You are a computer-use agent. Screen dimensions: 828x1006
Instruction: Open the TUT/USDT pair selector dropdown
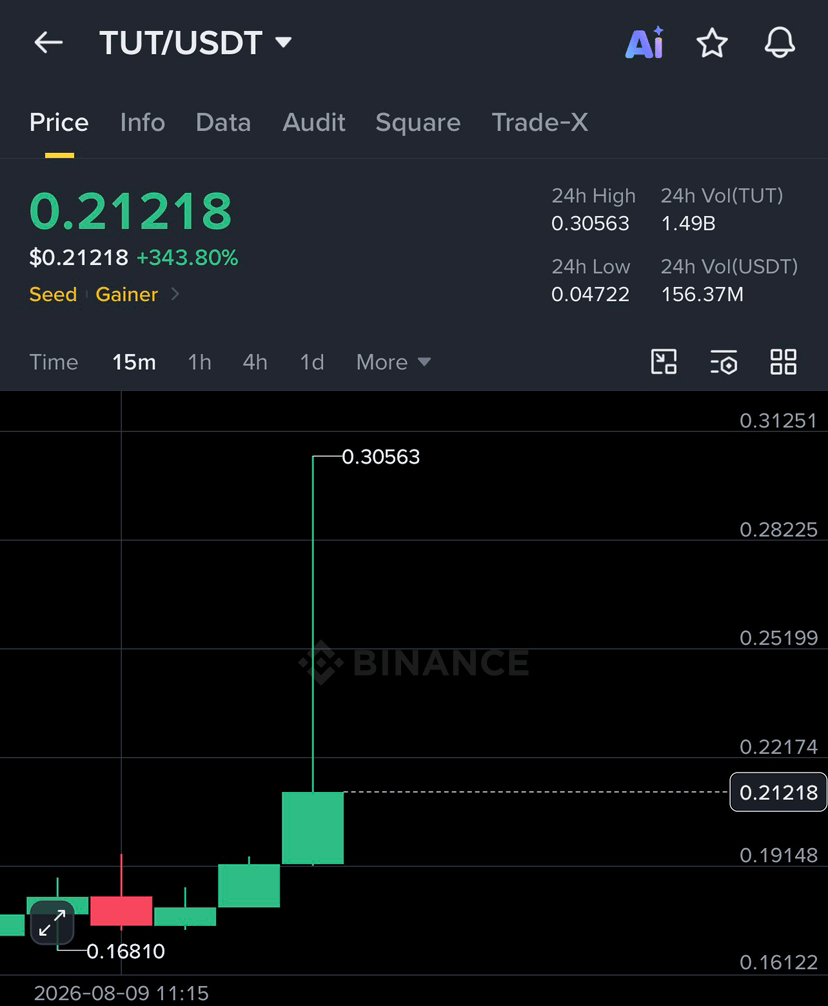[196, 43]
